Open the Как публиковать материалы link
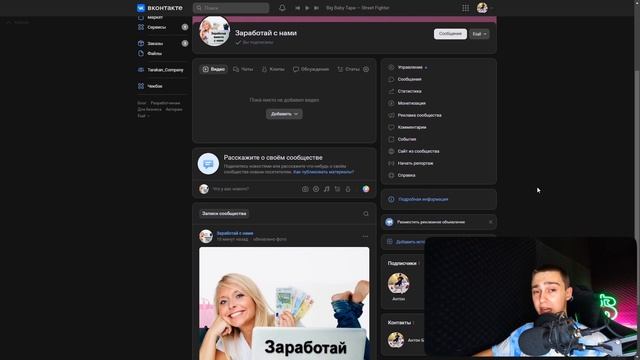Viewport: 640px width, 360px height. pos(323,172)
